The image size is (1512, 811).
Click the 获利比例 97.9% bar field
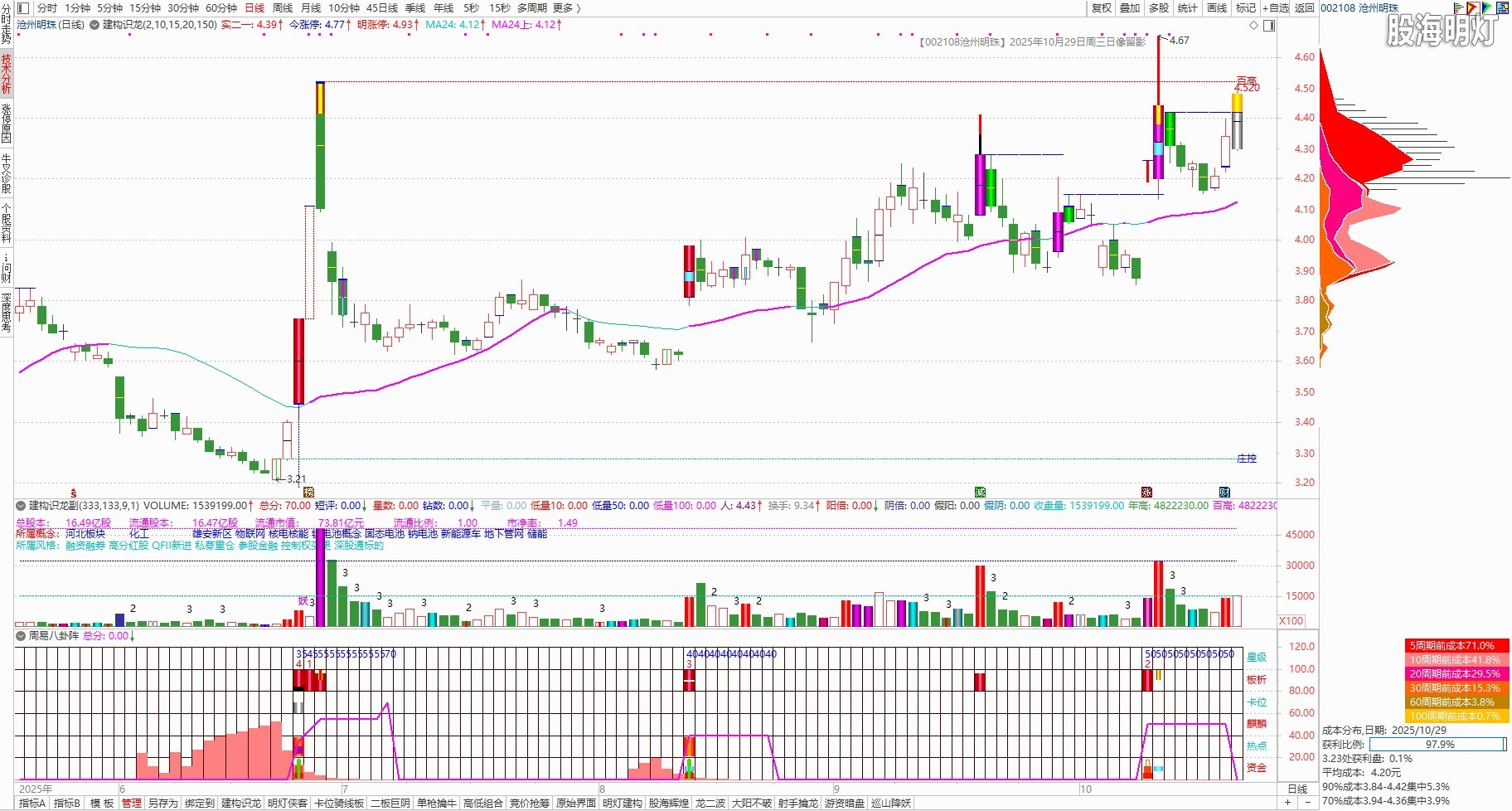1438,745
